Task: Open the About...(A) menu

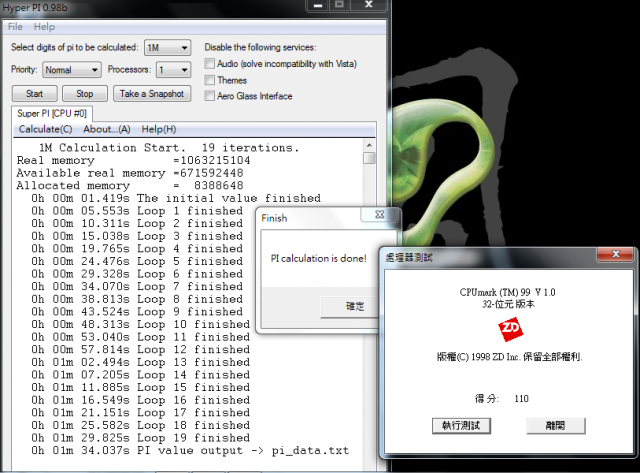Action: pos(107,129)
